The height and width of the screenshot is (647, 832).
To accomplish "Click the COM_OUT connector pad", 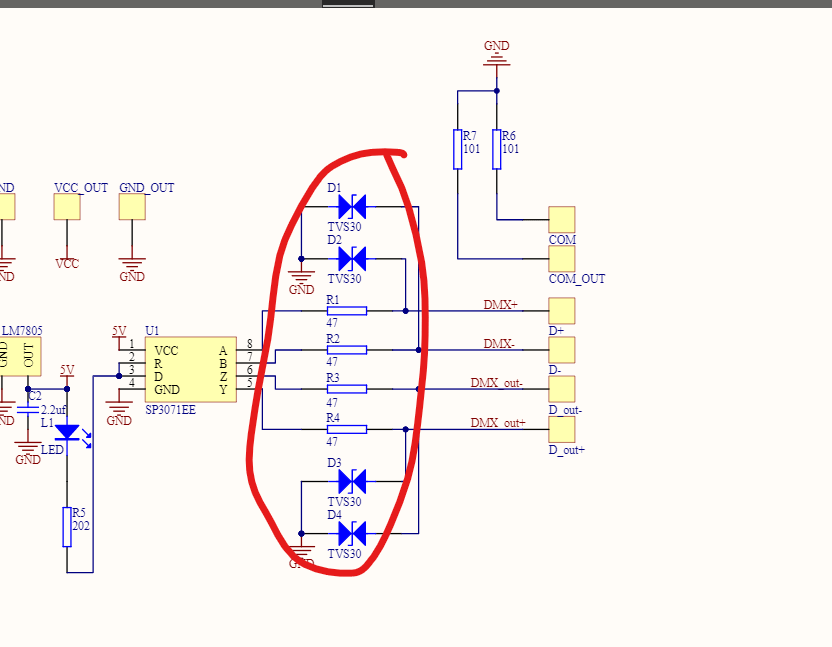I will tap(563, 260).
